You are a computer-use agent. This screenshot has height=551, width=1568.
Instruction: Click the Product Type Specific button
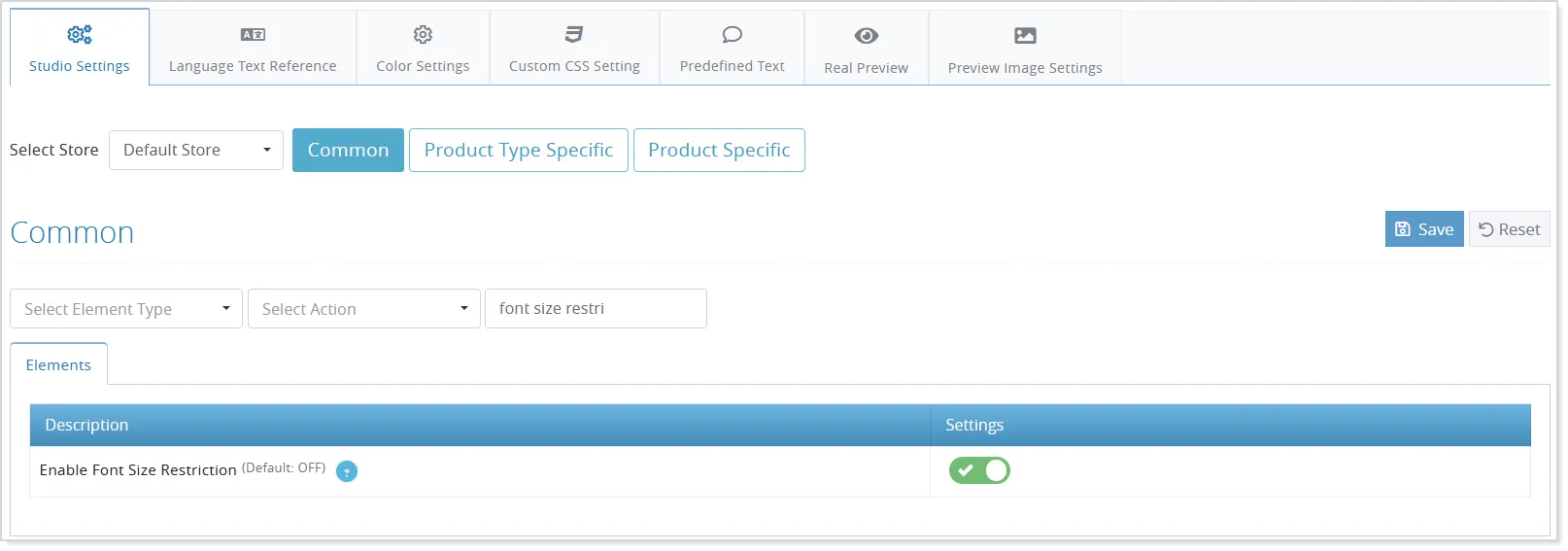[519, 150]
